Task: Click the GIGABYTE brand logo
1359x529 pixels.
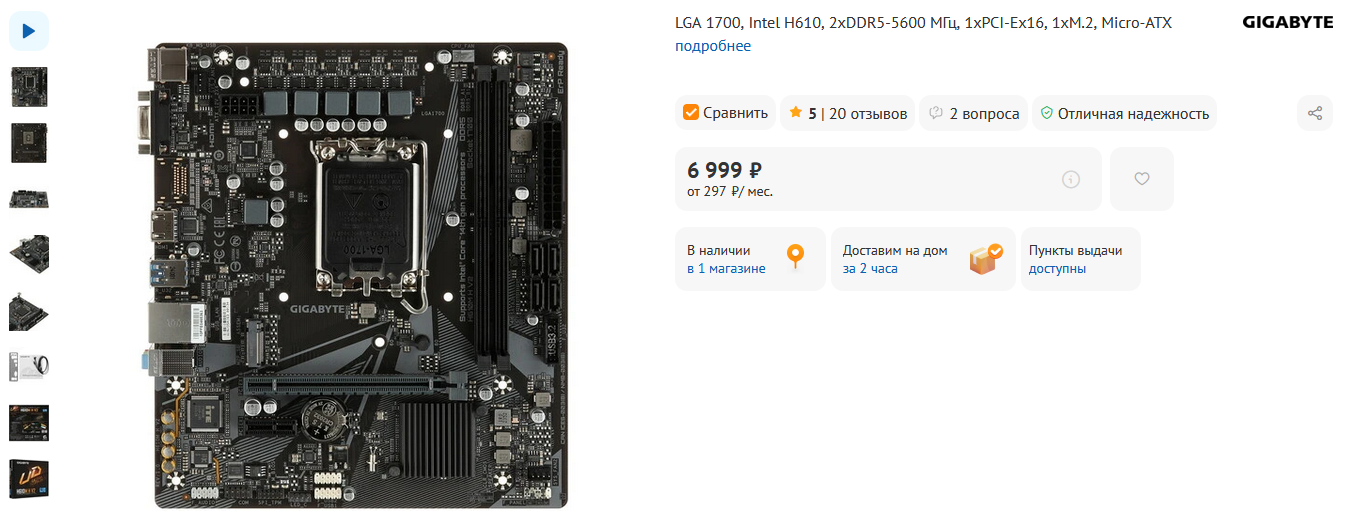Action: (1287, 22)
